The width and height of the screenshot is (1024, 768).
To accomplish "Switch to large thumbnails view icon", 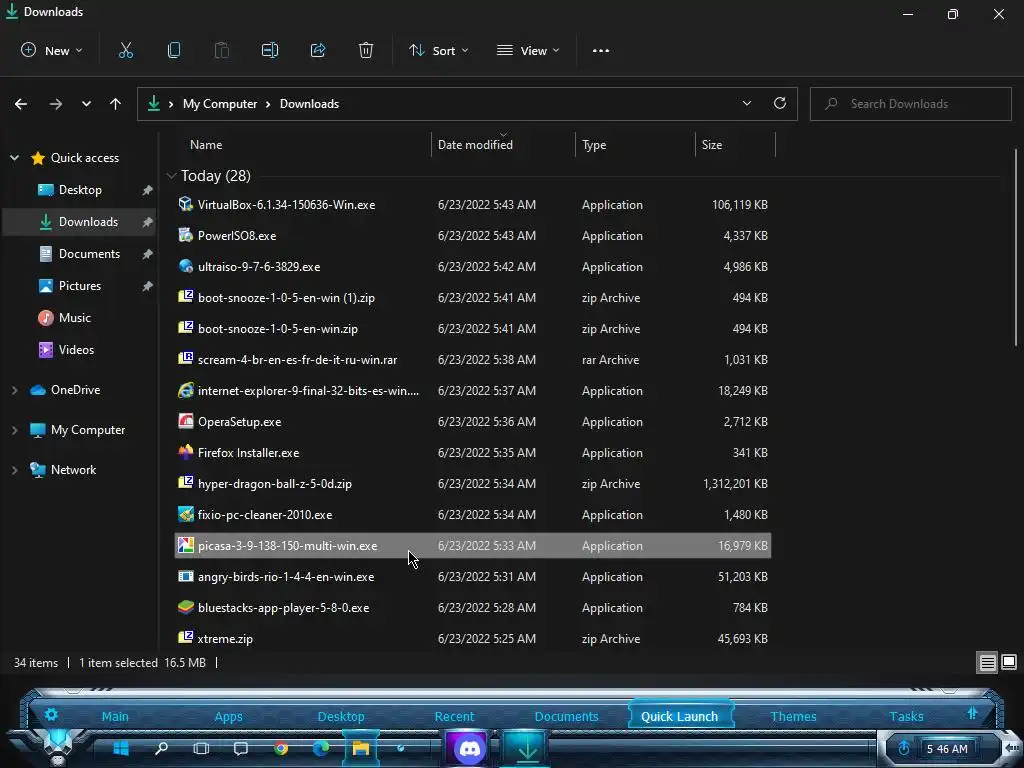I will [1009, 663].
